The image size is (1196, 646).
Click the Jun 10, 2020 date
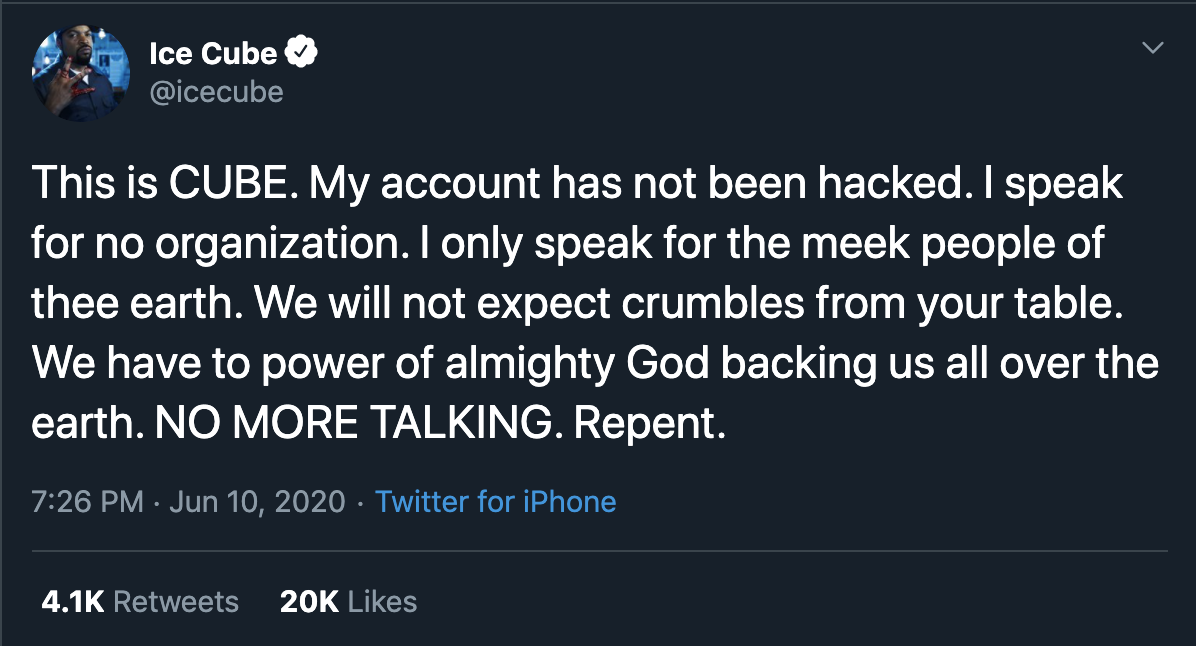(257, 501)
